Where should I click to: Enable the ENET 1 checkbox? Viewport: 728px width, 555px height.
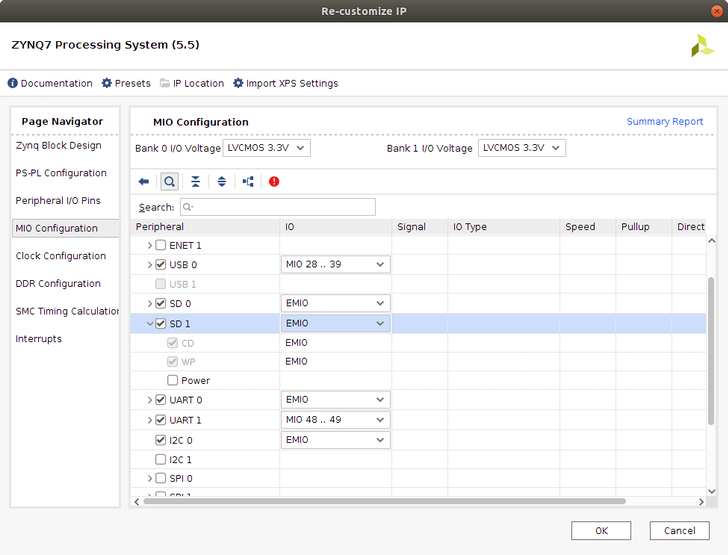[x=161, y=246]
